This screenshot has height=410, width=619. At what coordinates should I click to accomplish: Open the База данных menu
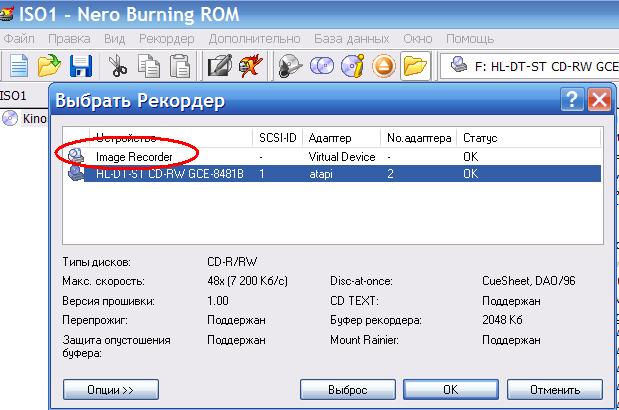point(351,39)
